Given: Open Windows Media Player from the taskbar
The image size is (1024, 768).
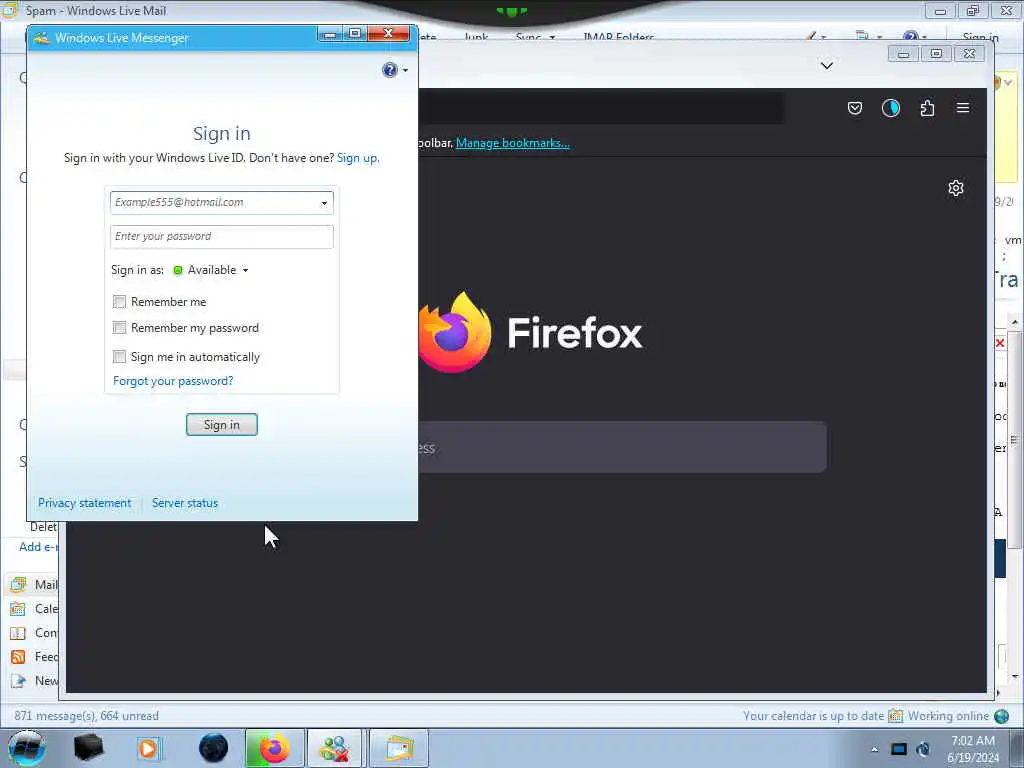Looking at the screenshot, I should 148,748.
